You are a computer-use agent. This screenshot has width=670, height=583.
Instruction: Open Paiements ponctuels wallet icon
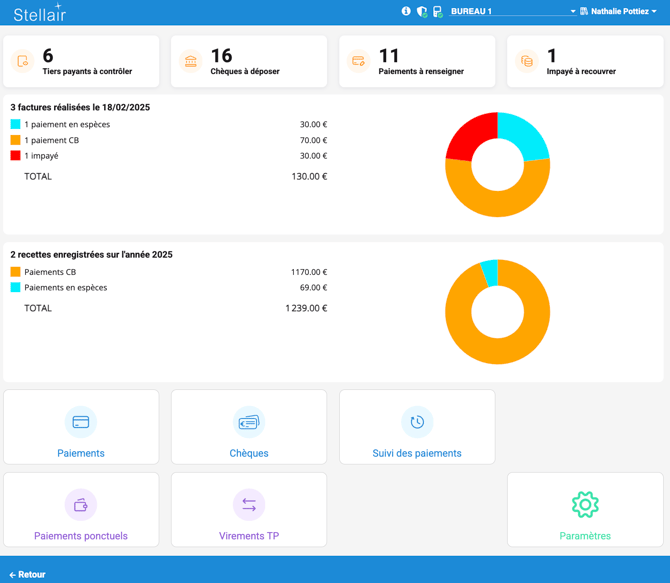point(81,505)
